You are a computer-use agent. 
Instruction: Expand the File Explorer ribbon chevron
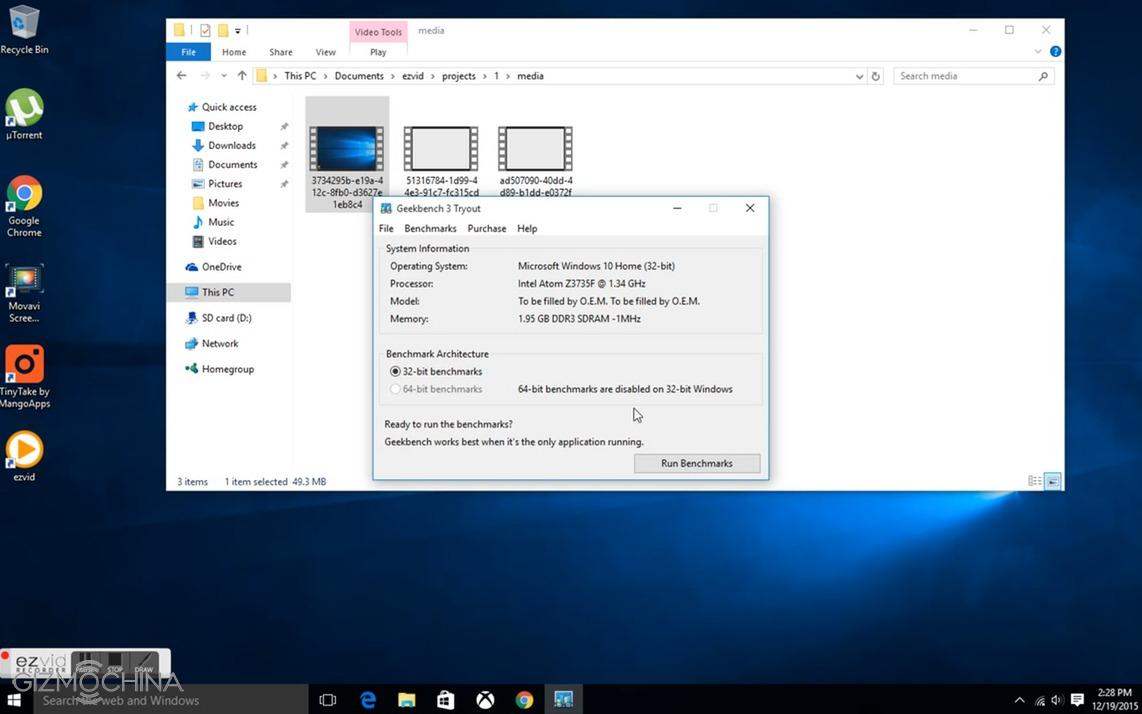(1039, 52)
